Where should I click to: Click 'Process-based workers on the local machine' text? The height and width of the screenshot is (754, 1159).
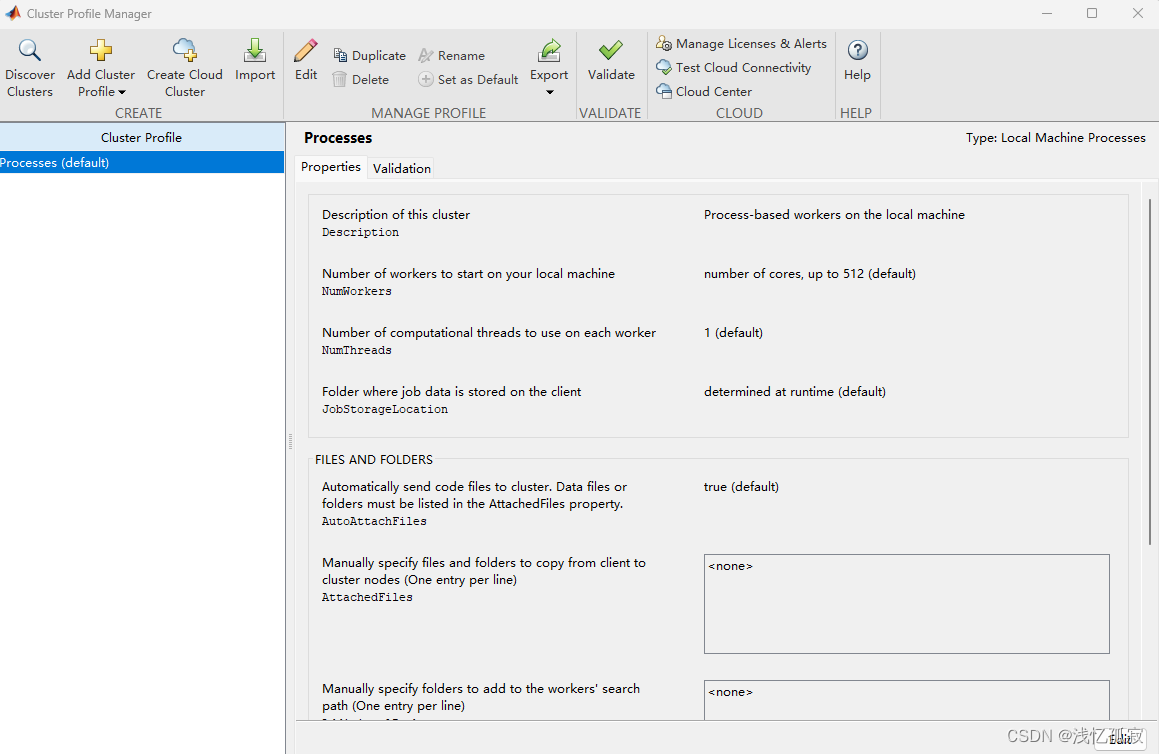click(834, 214)
